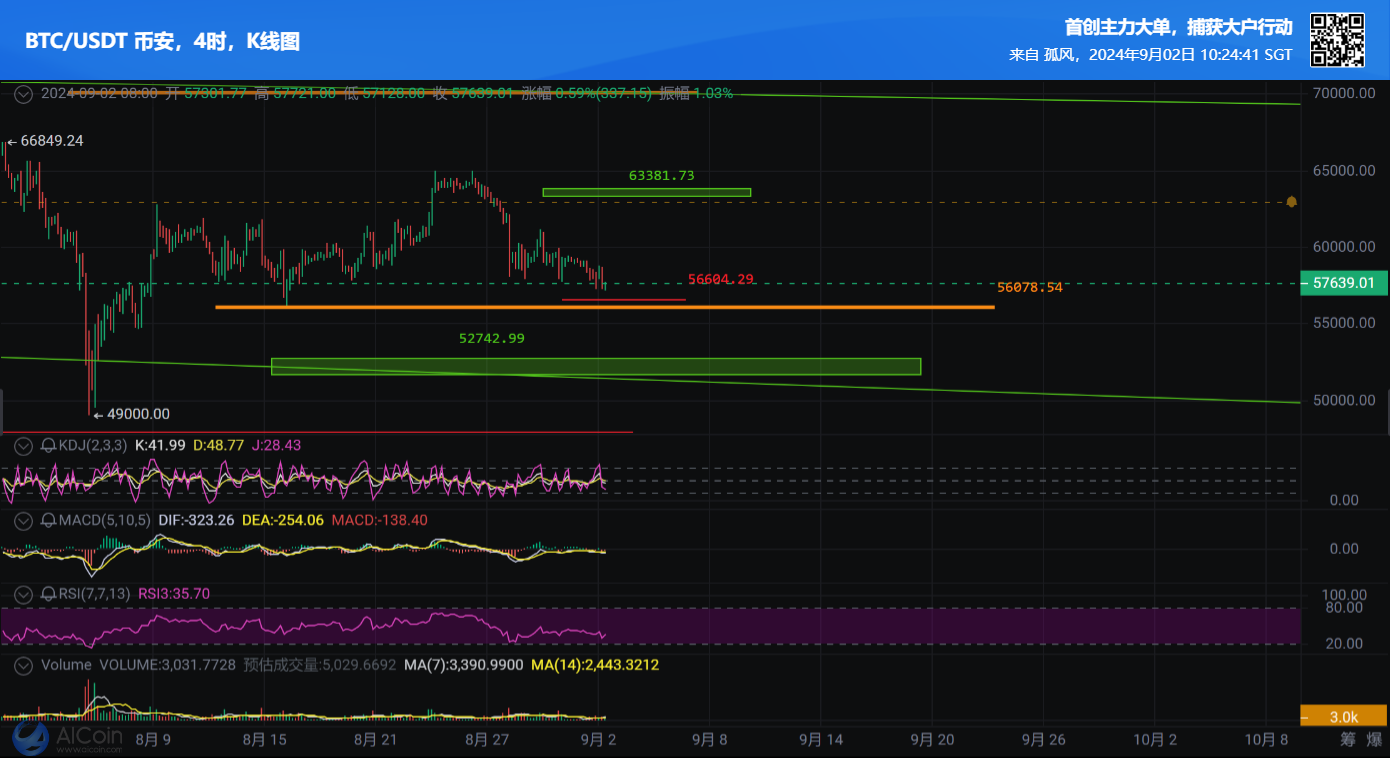
Task: Select the green 52742.99 support zone rectangle
Action: click(595, 366)
